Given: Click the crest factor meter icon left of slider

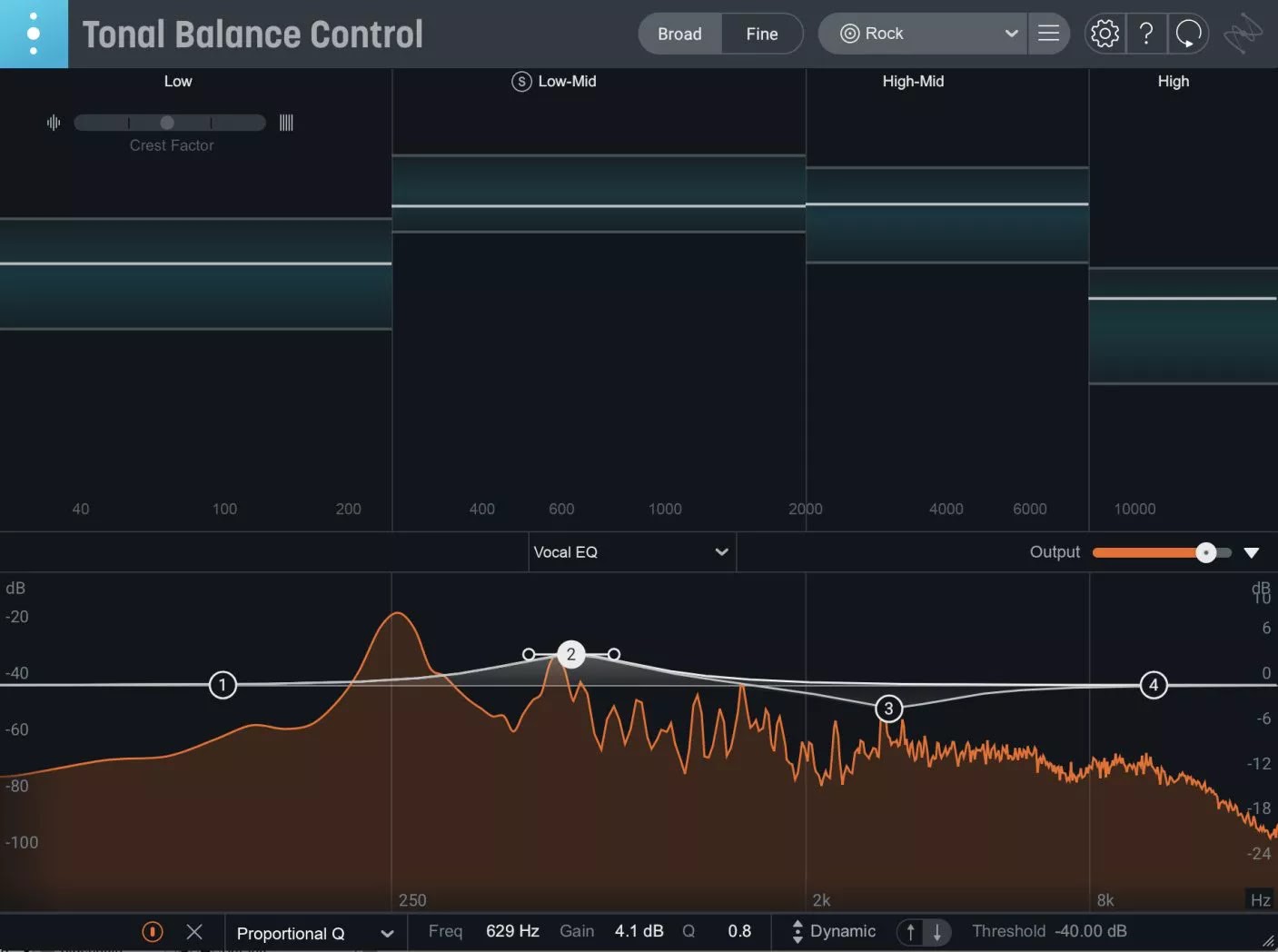Looking at the screenshot, I should tap(53, 123).
